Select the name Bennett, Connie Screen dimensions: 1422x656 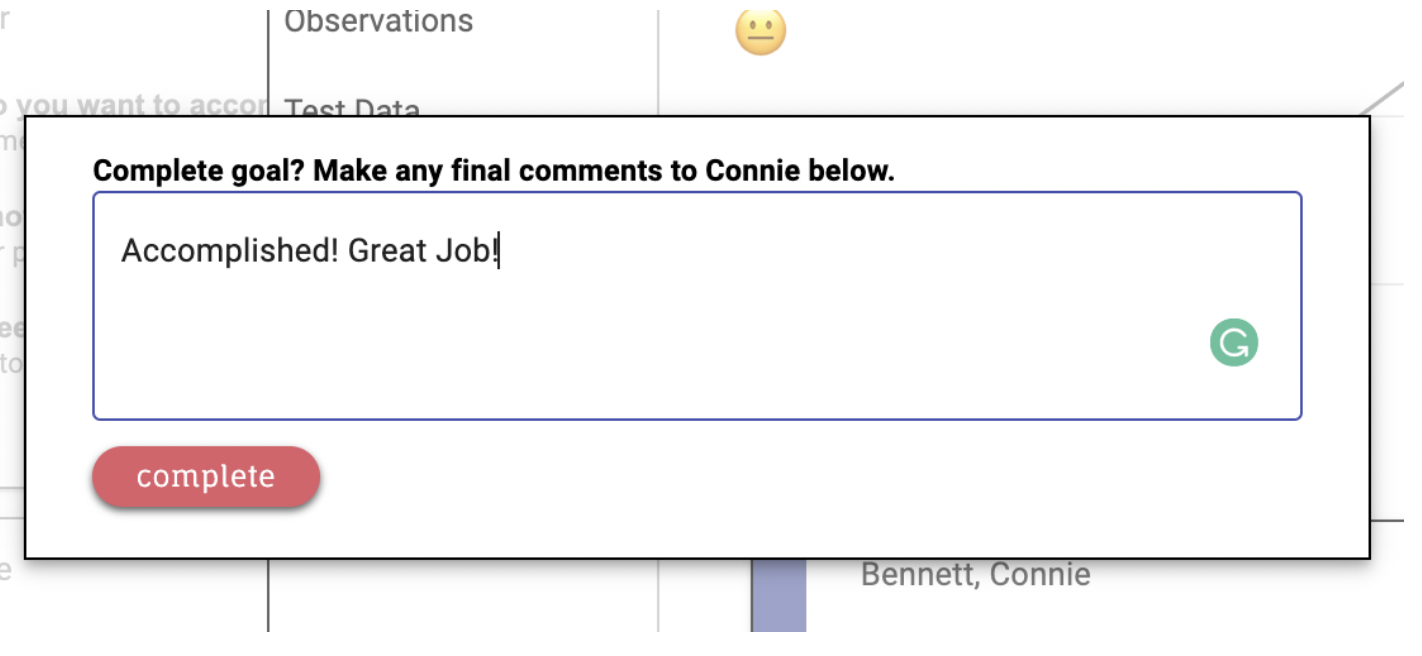coord(975,573)
